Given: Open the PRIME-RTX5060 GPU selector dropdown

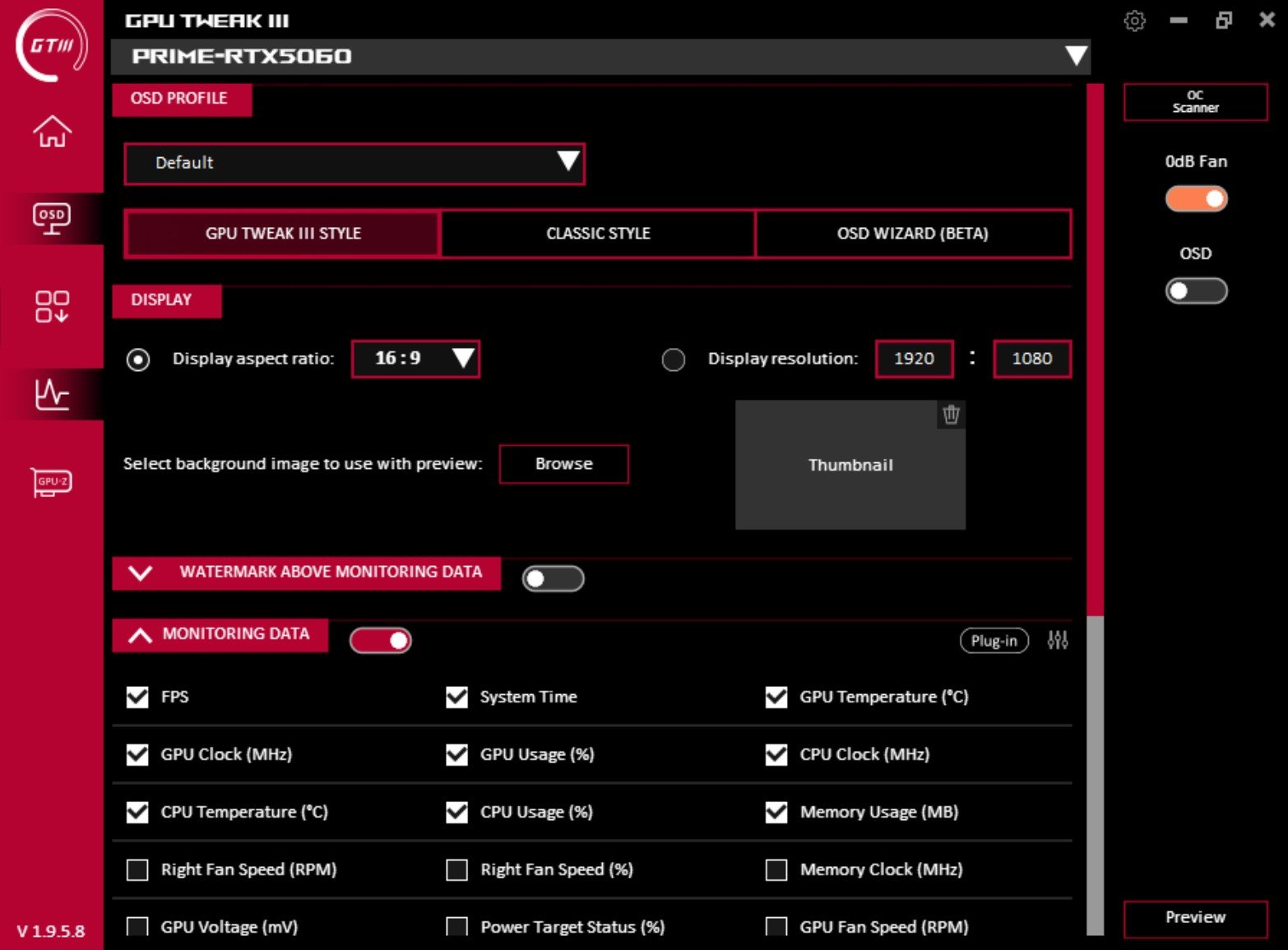Looking at the screenshot, I should click(600, 56).
